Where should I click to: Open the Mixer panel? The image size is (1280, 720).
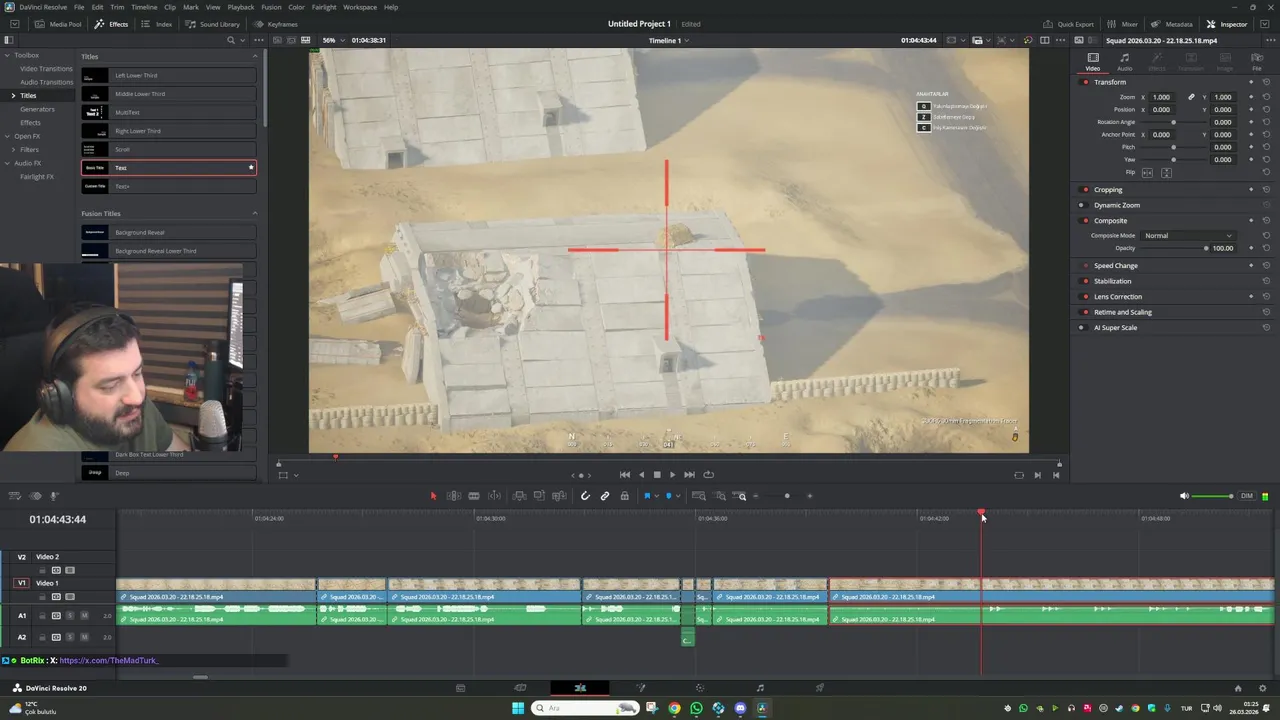(x=1123, y=24)
